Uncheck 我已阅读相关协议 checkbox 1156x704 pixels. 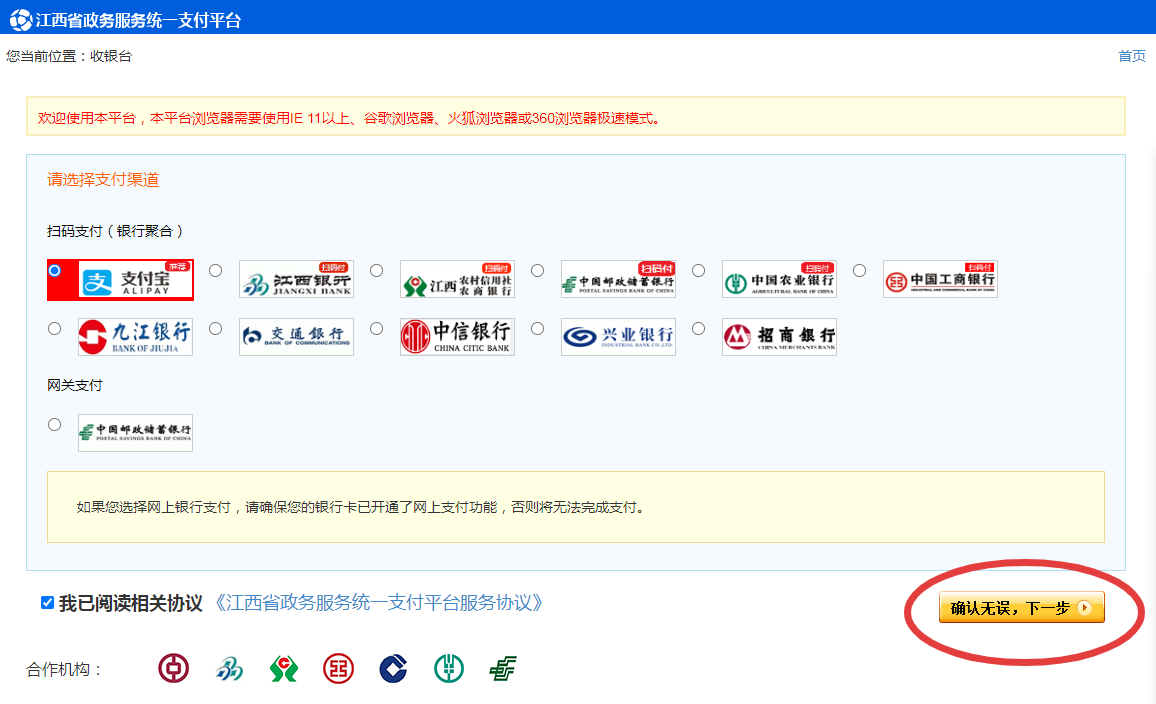47,603
